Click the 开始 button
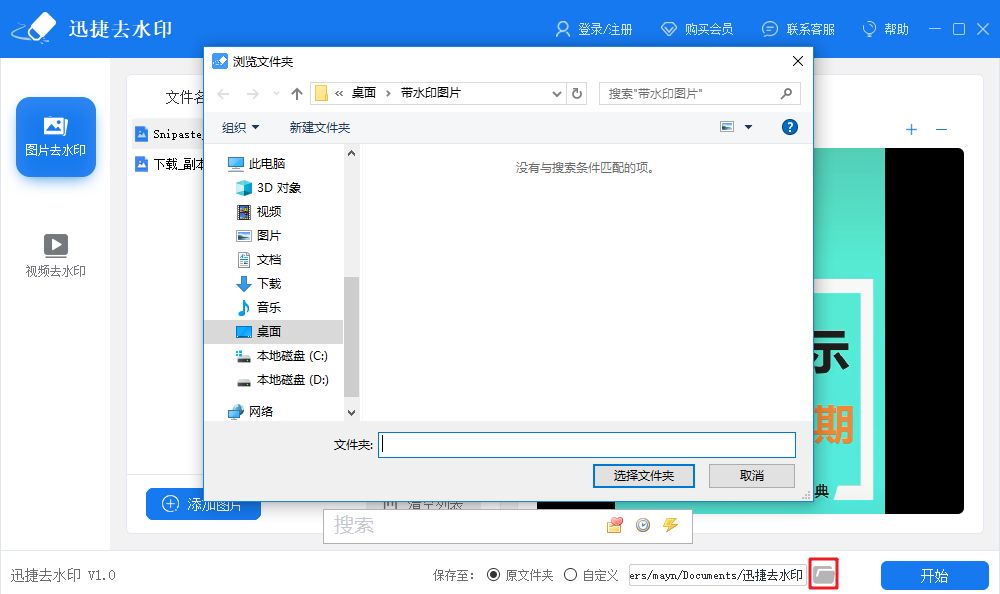This screenshot has width=1000, height=594. point(934,575)
